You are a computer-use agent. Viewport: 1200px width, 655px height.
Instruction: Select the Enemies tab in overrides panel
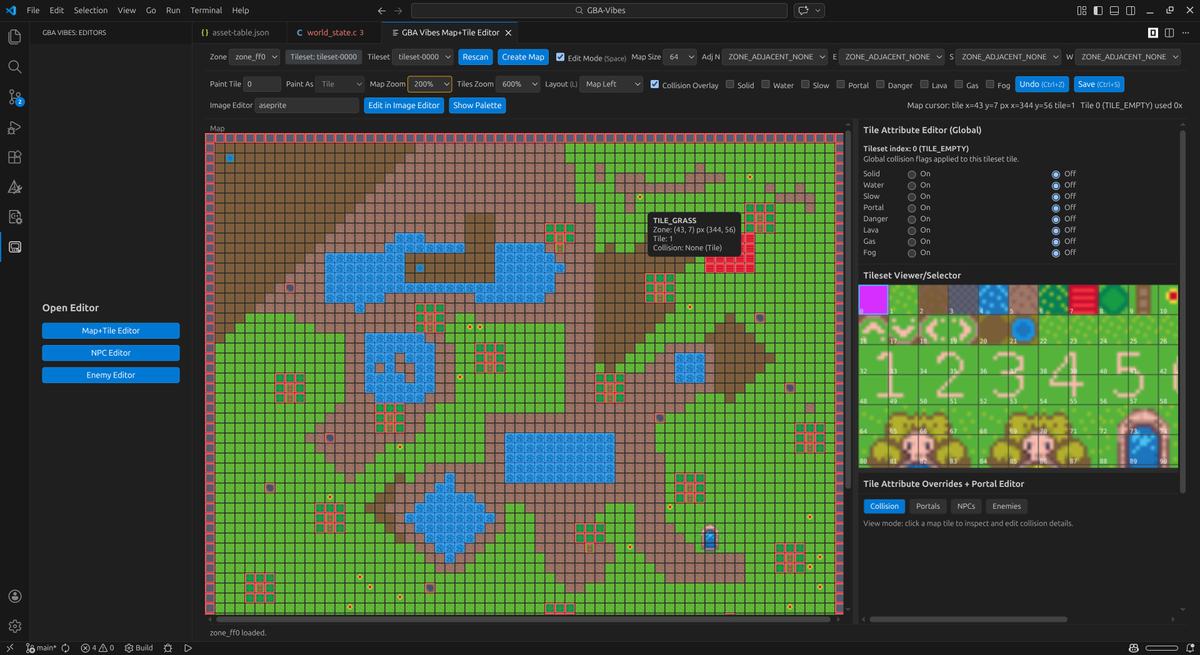pos(1006,506)
